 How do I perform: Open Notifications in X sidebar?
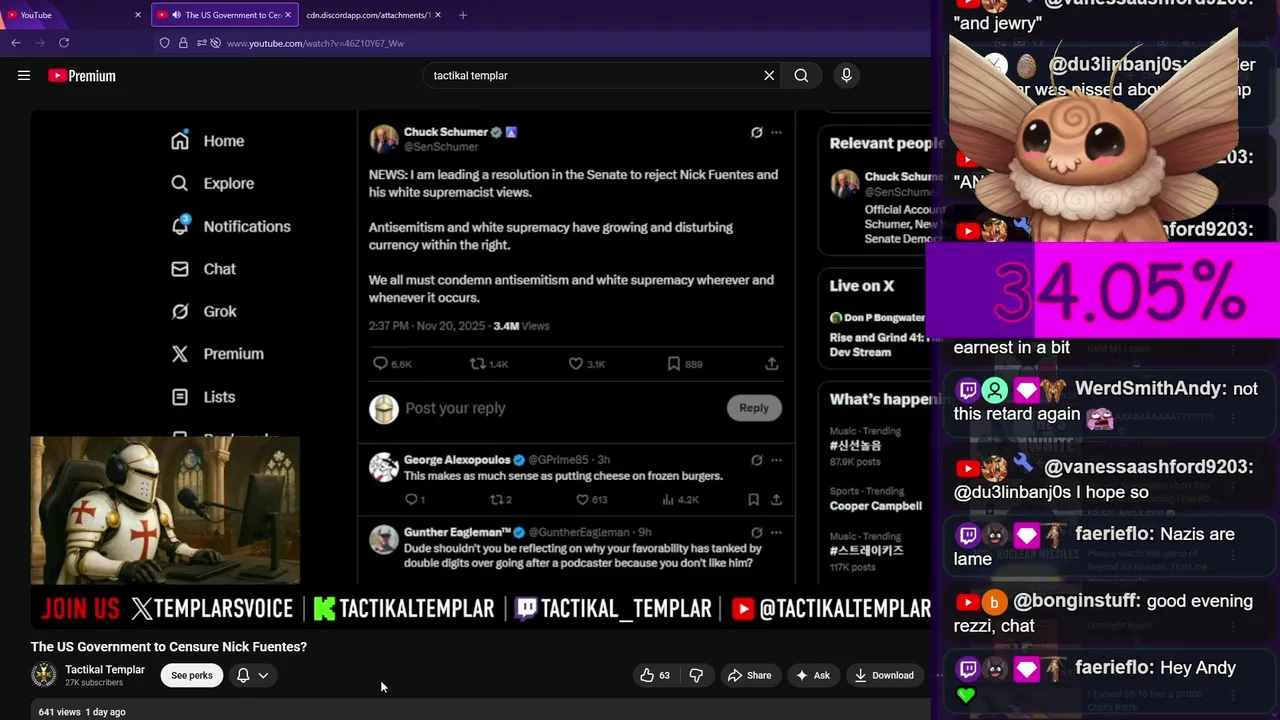tap(230, 226)
